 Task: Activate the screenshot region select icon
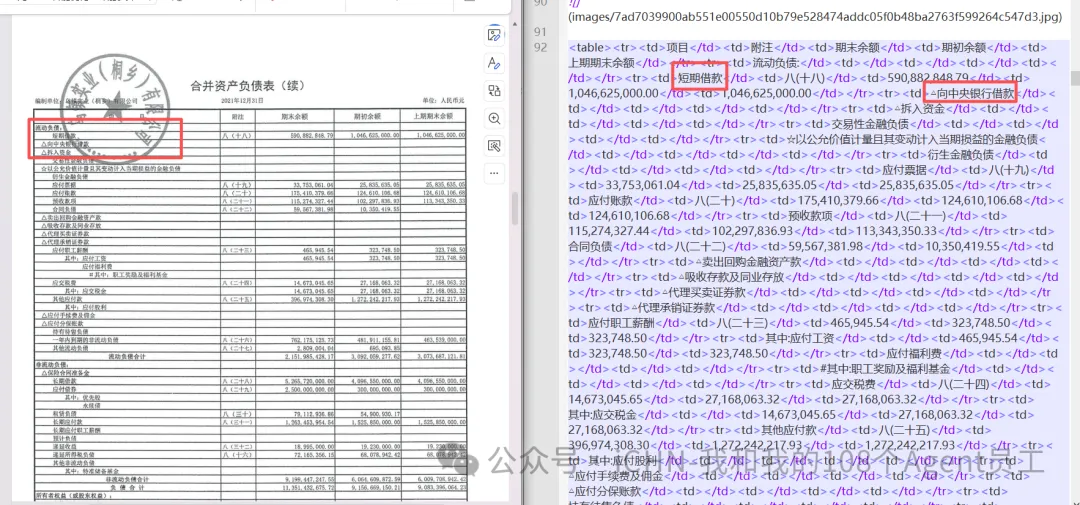(x=493, y=145)
